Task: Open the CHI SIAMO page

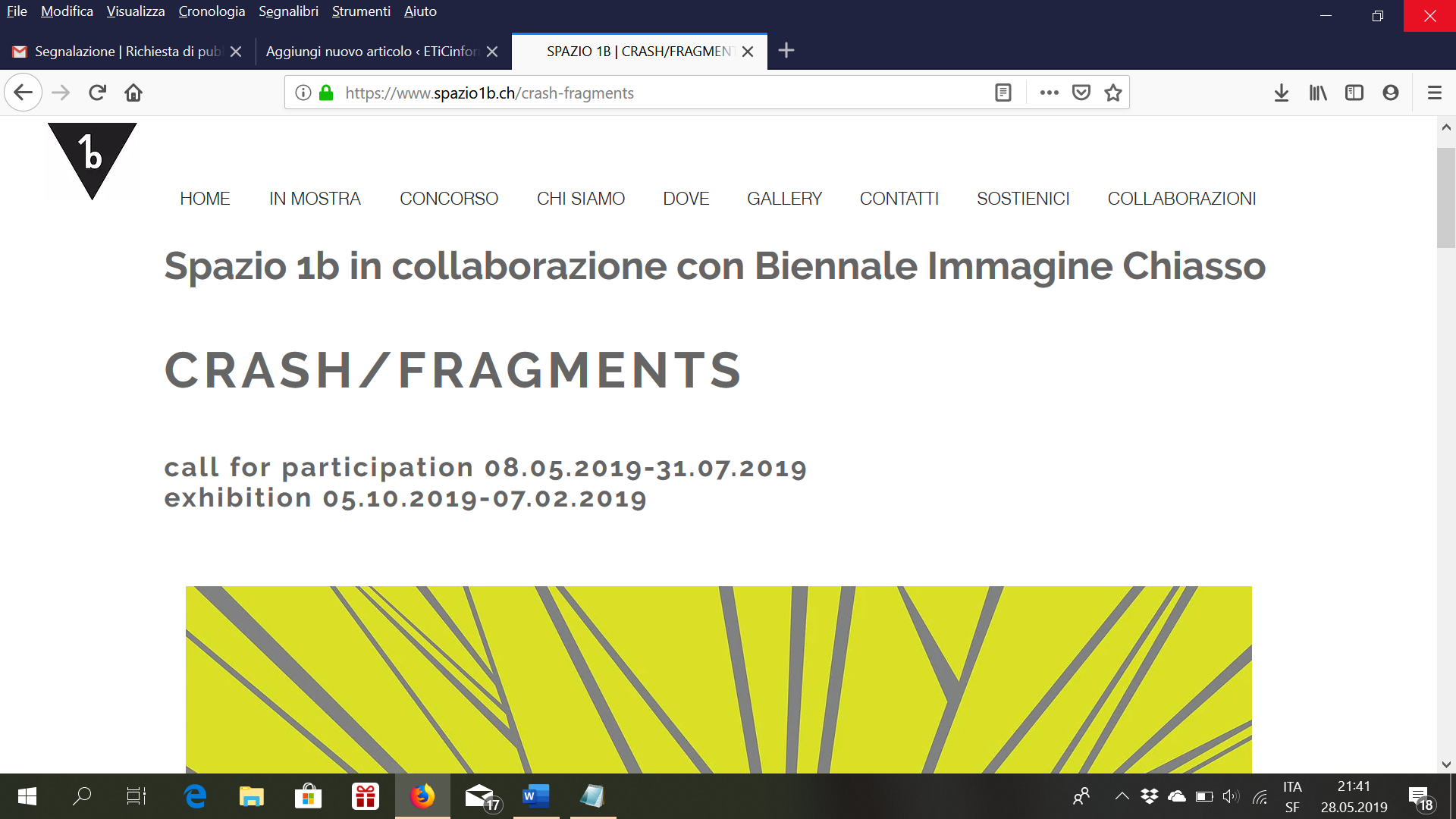Action: tap(581, 199)
